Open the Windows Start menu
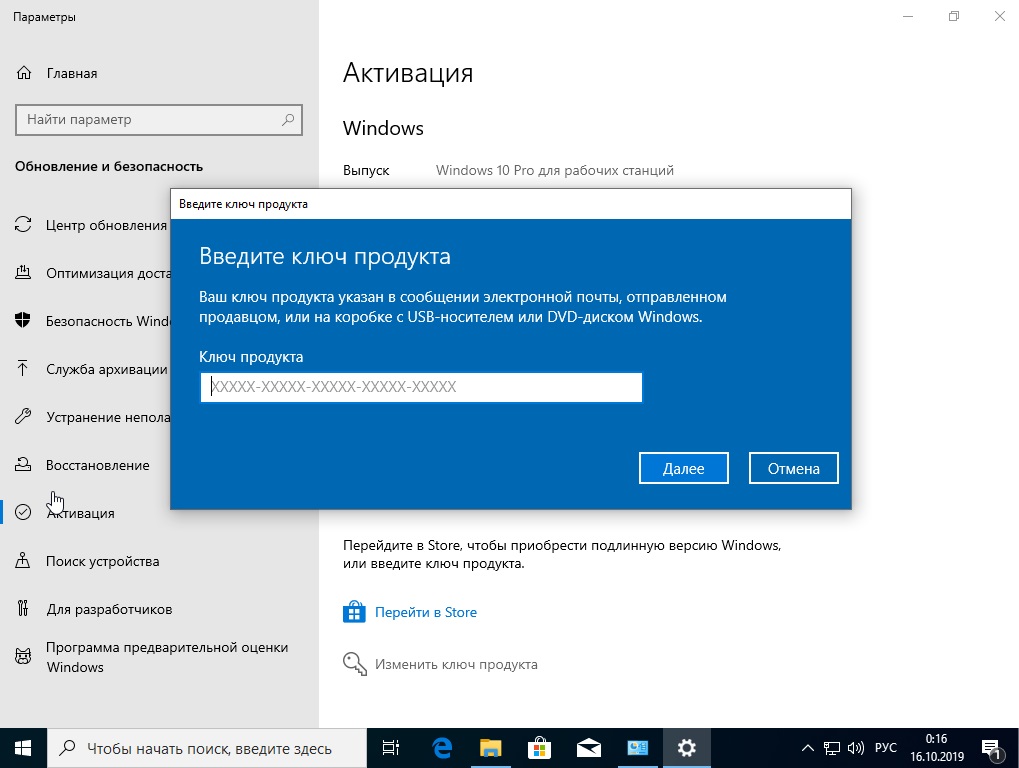Viewport: 1019px width, 768px height. coord(23,749)
